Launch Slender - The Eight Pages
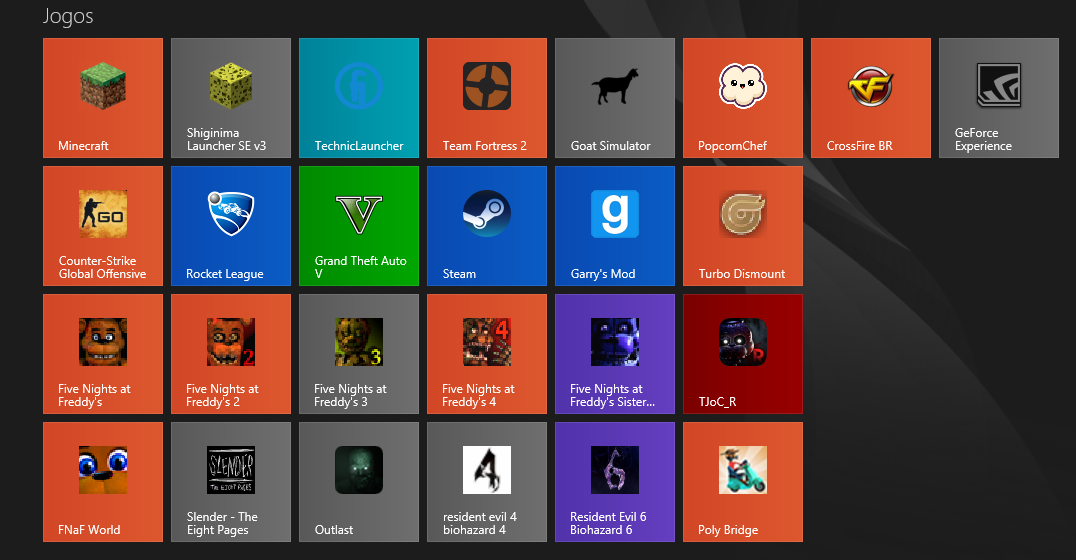 point(231,482)
